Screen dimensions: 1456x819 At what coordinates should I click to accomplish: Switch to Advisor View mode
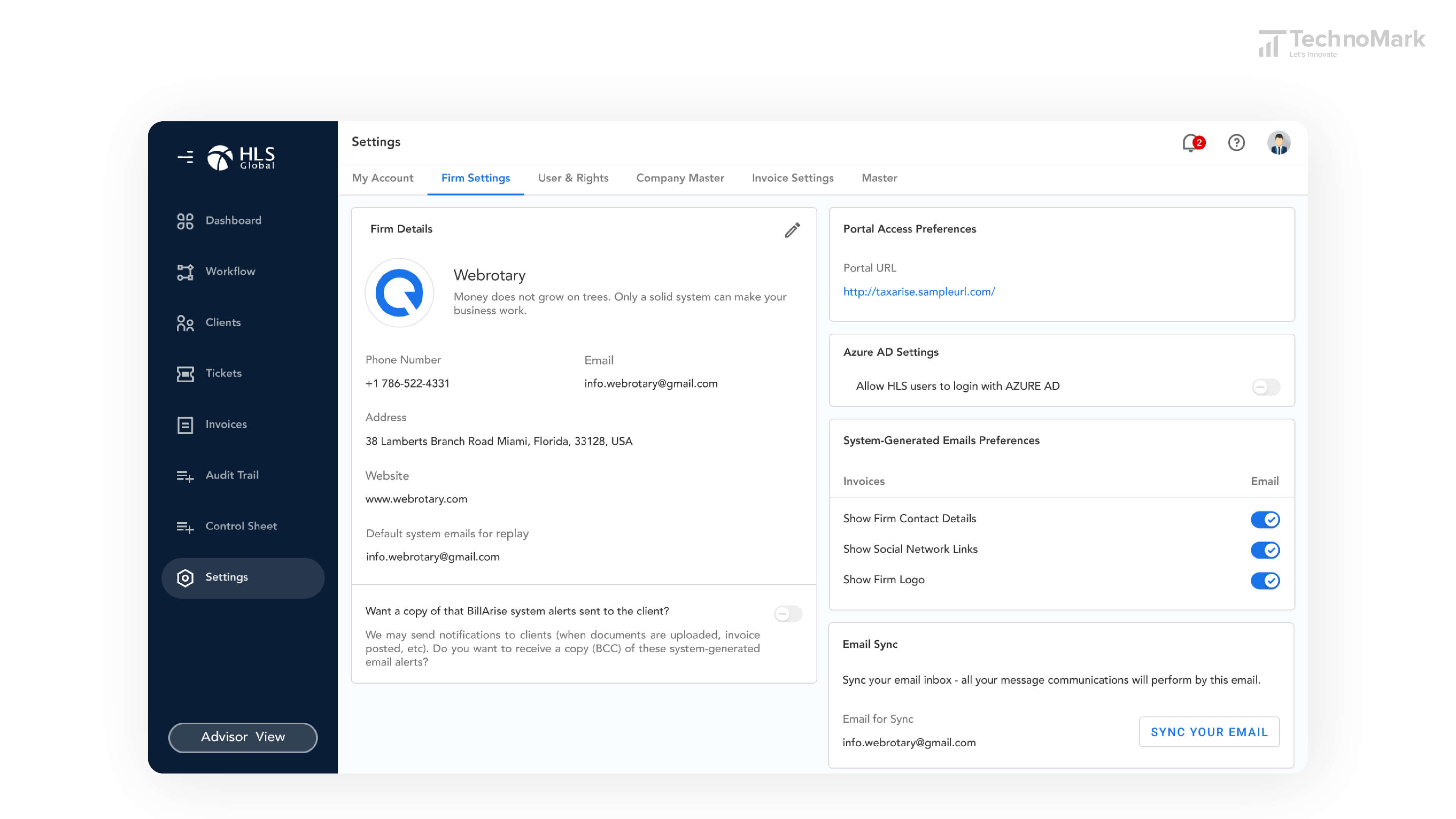(243, 737)
